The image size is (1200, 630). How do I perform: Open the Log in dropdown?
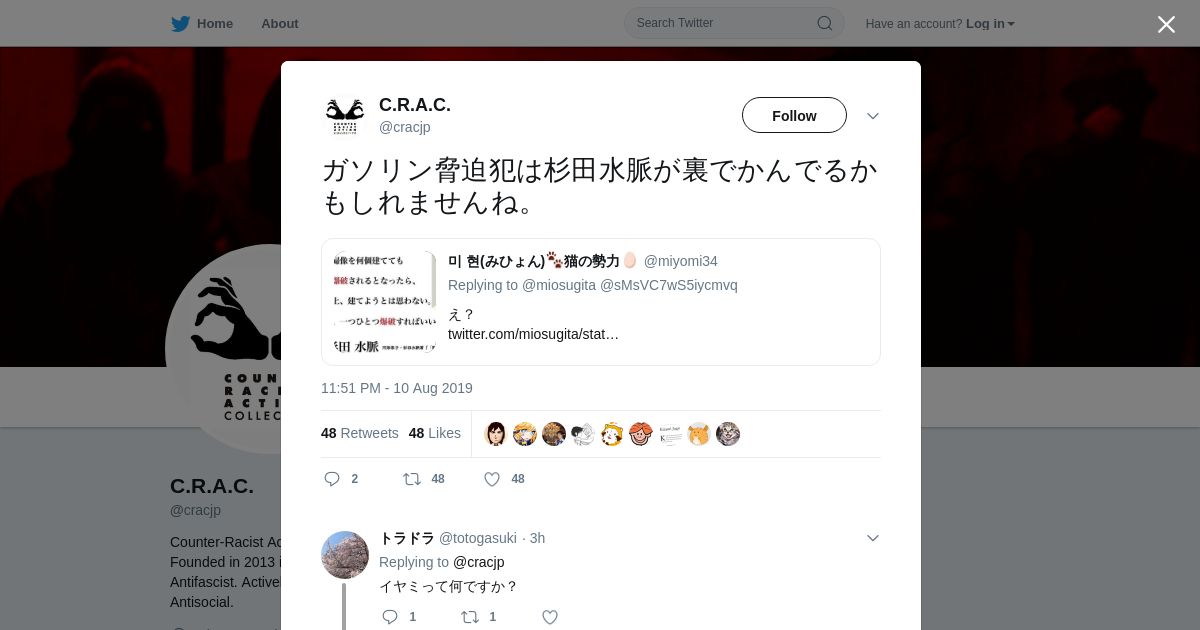click(x=990, y=23)
